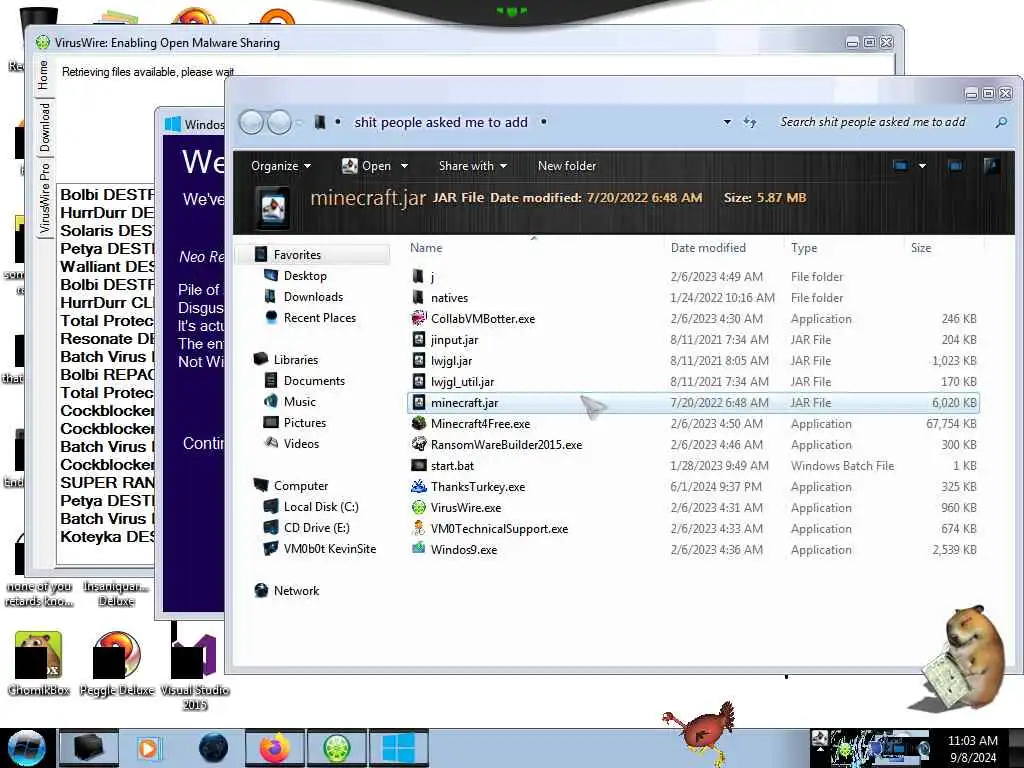The image size is (1024, 768).
Task: Select the VirusWire.exe icon
Action: click(419, 507)
